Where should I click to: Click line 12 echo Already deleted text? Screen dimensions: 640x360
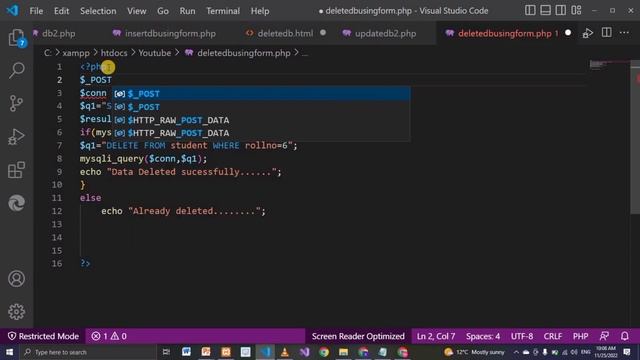pyautogui.click(x=183, y=211)
